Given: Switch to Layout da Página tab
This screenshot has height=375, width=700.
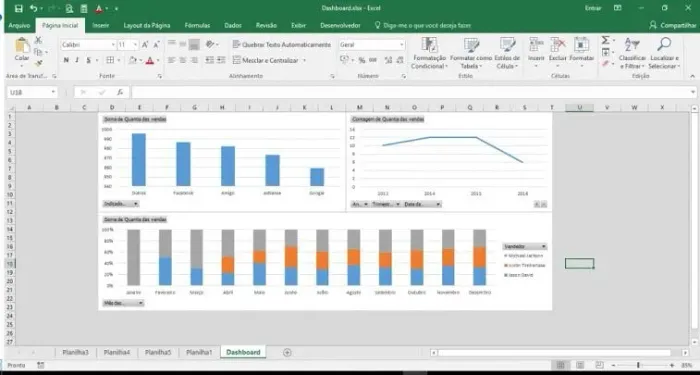Looking at the screenshot, I should coord(147,26).
